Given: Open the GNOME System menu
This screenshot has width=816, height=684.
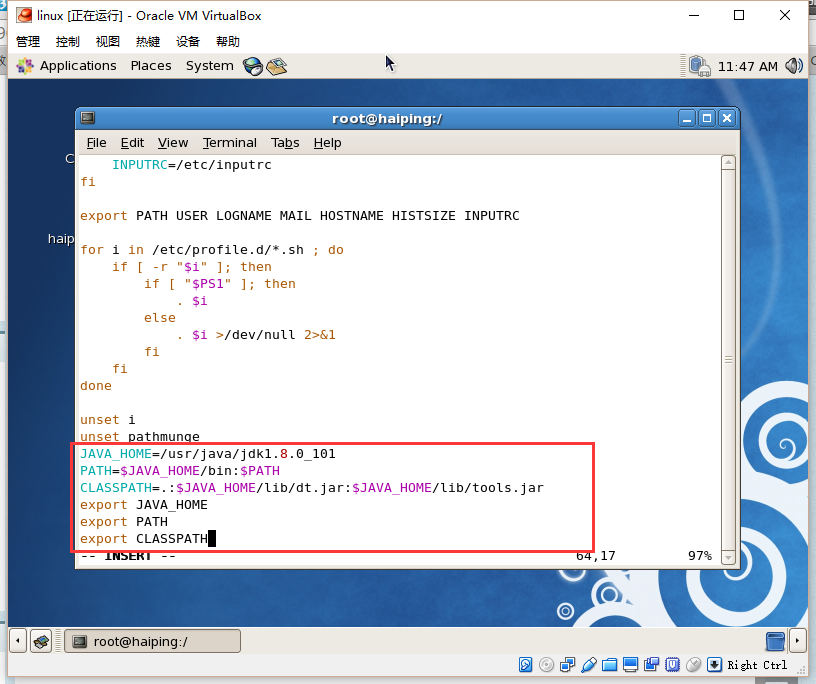Looking at the screenshot, I should [x=210, y=66].
